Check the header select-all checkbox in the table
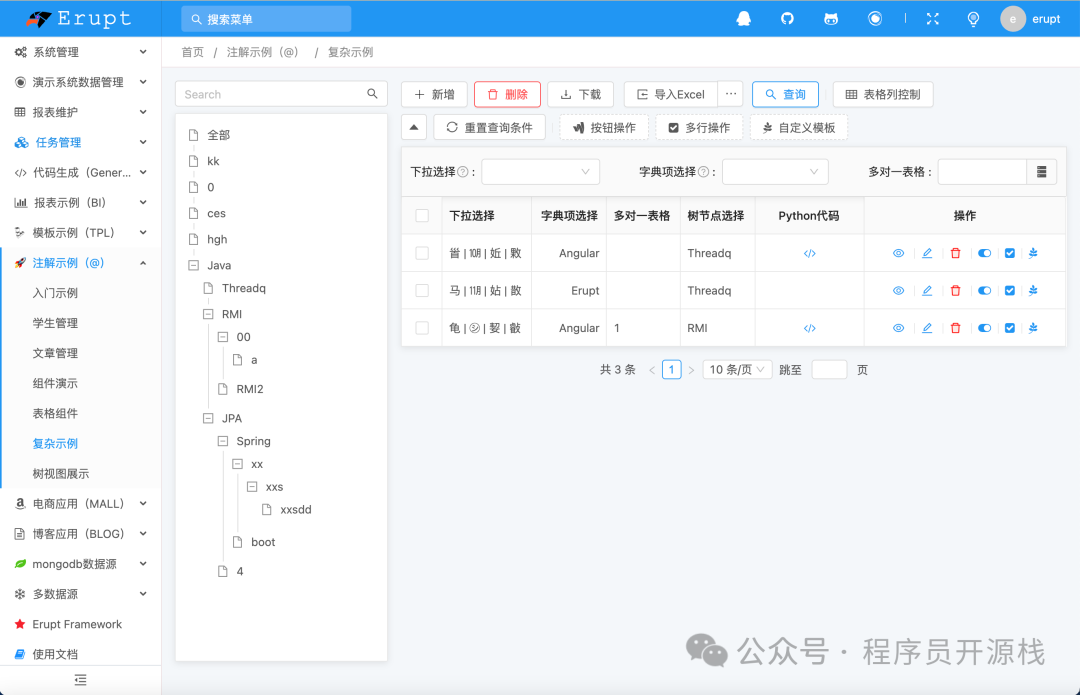The image size is (1080, 695). 422,215
